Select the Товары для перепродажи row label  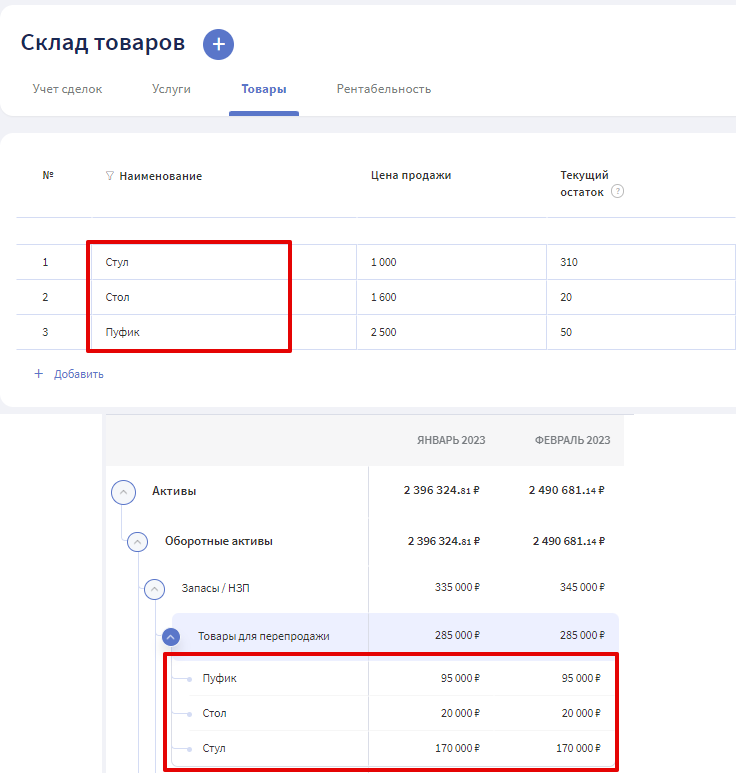263,636
